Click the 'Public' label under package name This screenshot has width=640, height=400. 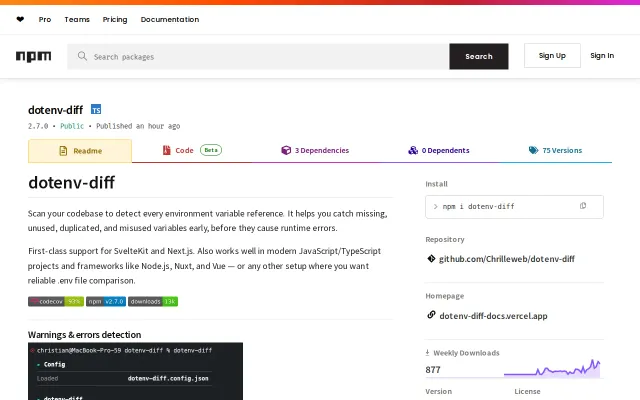pos(72,126)
